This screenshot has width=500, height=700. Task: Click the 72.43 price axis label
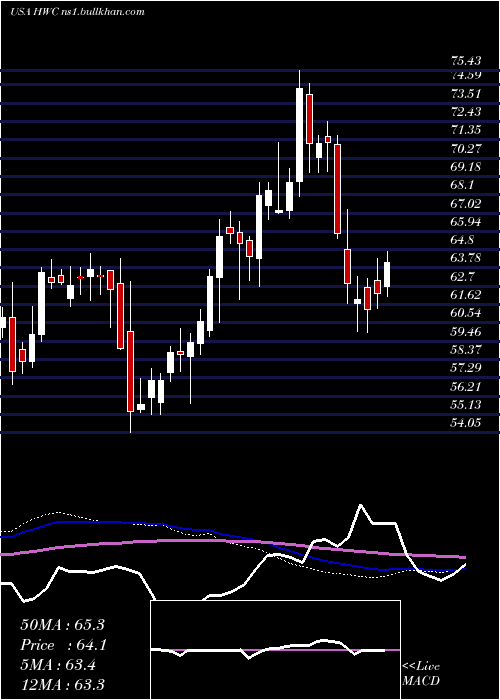point(466,112)
